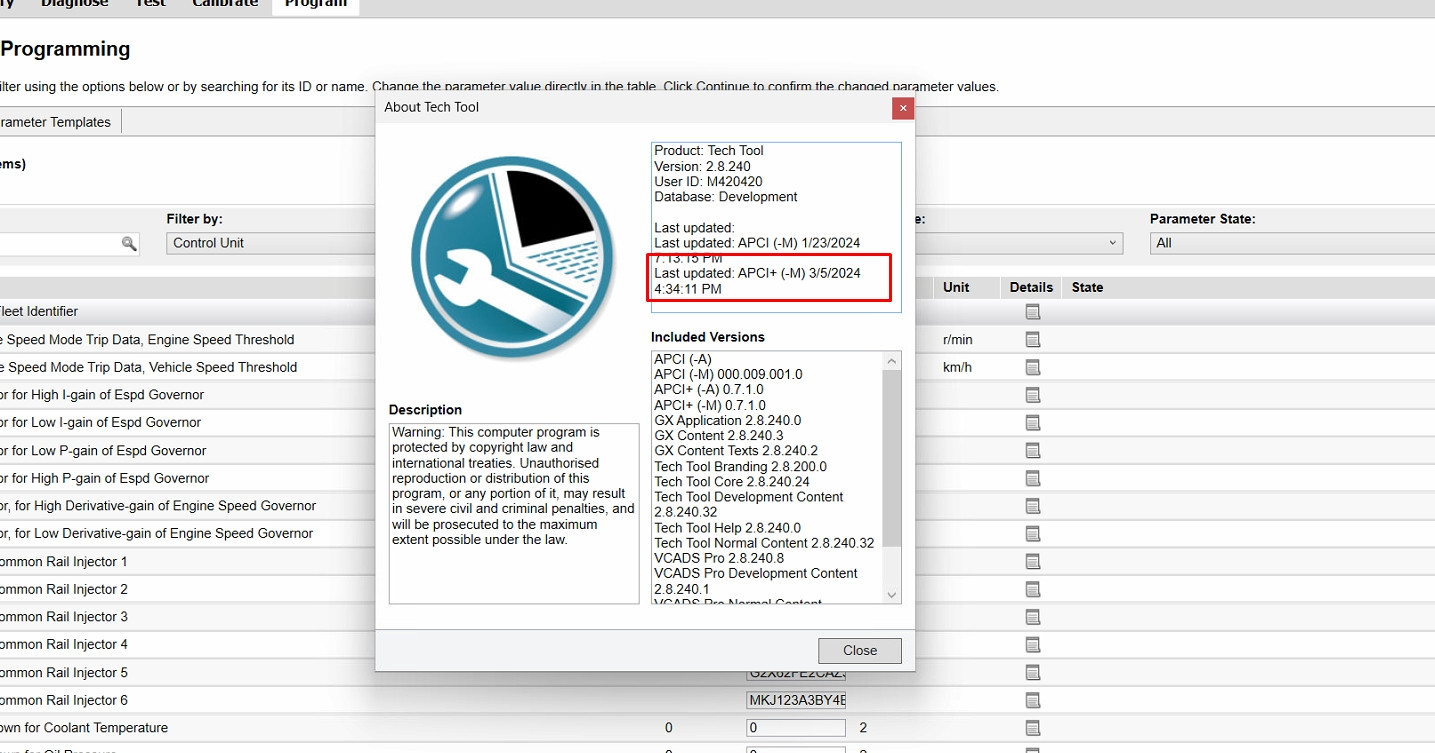Click 'User ID: M420420' text
The image size is (1435, 753).
point(708,182)
